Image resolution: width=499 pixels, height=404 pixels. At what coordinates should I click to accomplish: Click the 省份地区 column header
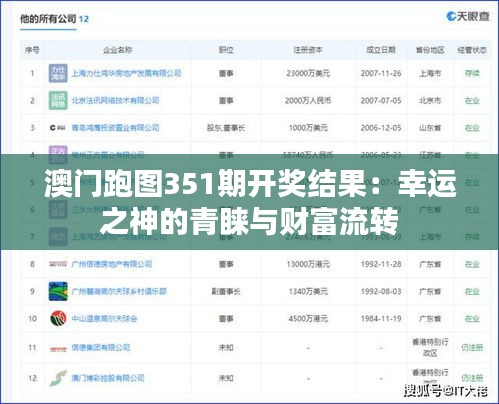coord(430,50)
